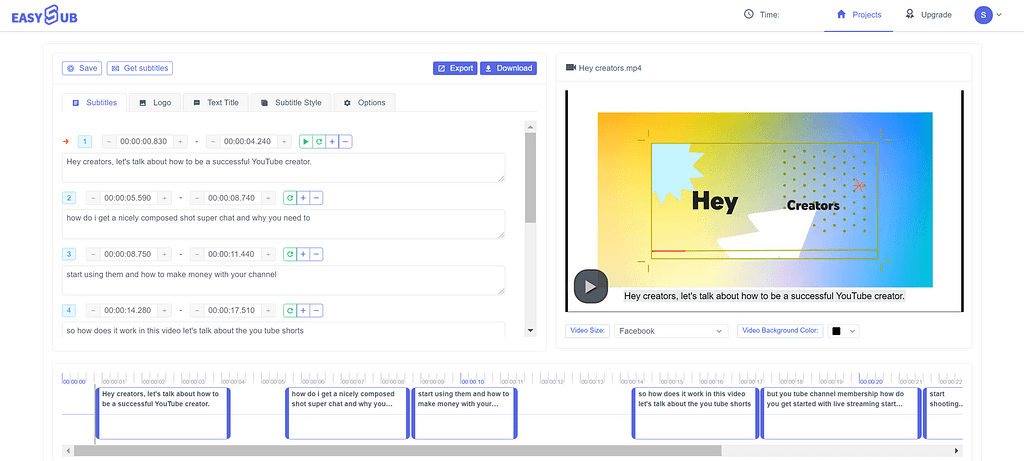Add a subtitle after subtitle 1
This screenshot has height=461, width=1024.
(x=332, y=142)
